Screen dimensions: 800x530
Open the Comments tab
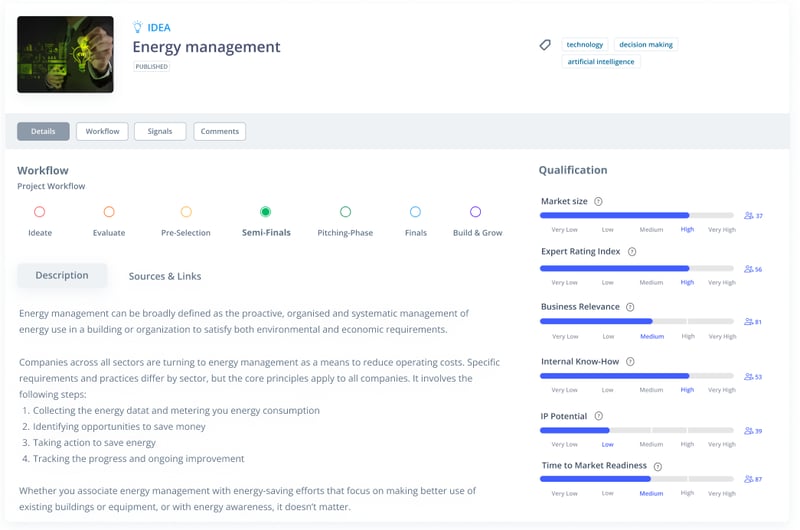(219, 131)
